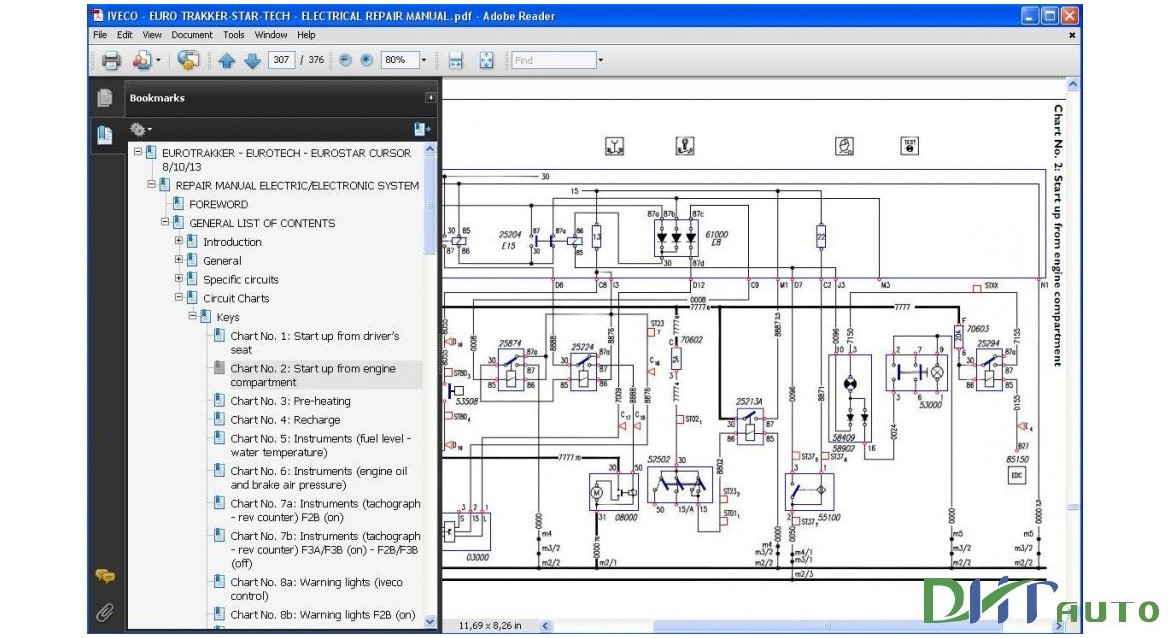Collapse the Keys bookmark node
Viewport: 1170px width, 638px height.
(193, 316)
